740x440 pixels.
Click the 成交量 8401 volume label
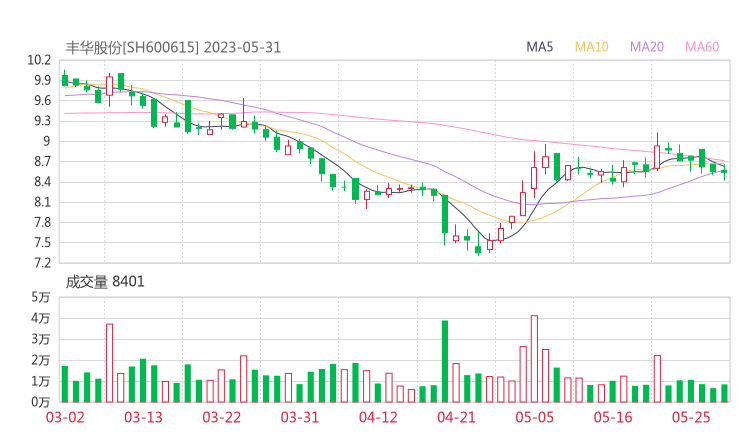coord(105,282)
